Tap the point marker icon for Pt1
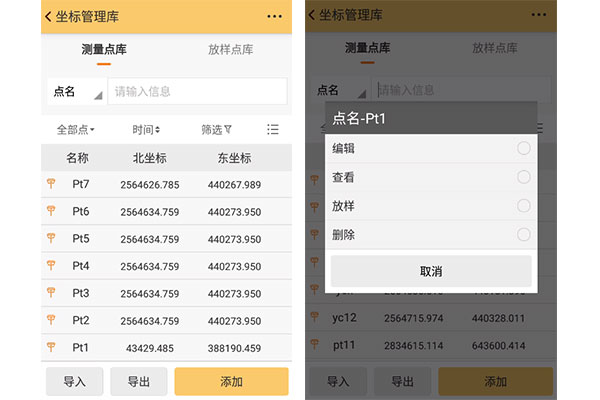 coord(50,347)
